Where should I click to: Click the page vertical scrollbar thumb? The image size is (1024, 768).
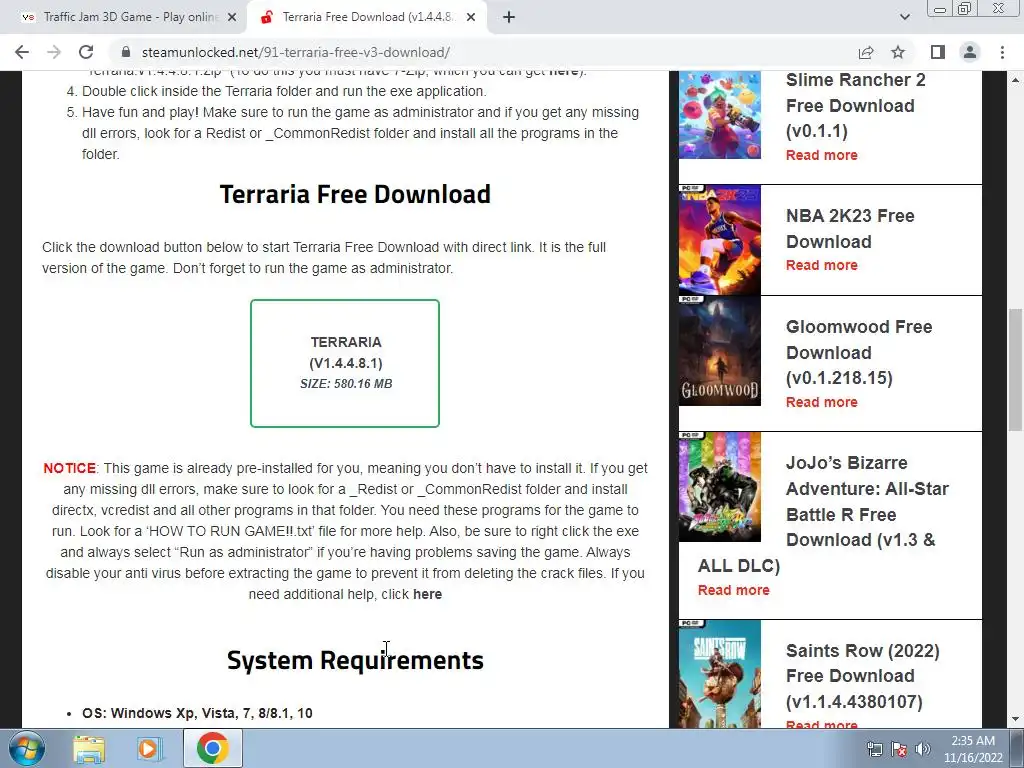click(1015, 370)
